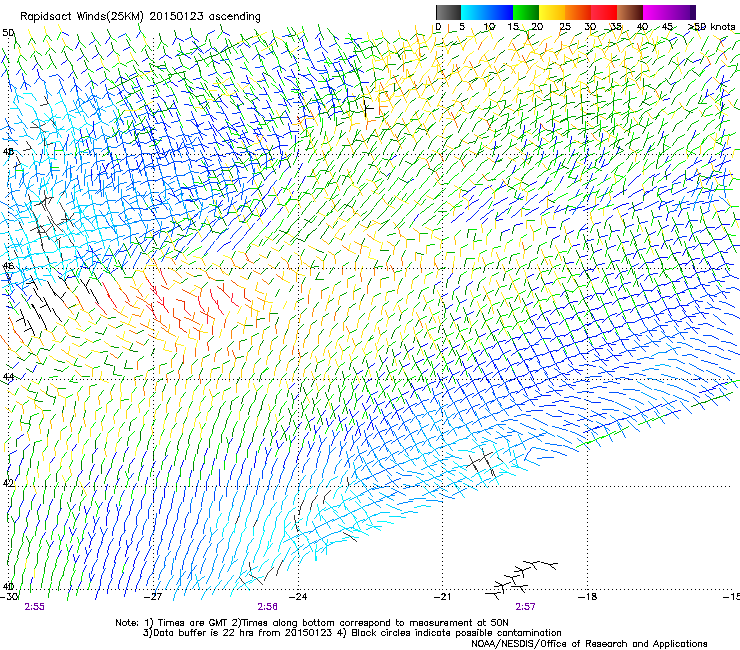Image resolution: width=740 pixels, height=650 pixels.
Task: Select the latitude axis label '48'
Action: pyautogui.click(x=8, y=152)
